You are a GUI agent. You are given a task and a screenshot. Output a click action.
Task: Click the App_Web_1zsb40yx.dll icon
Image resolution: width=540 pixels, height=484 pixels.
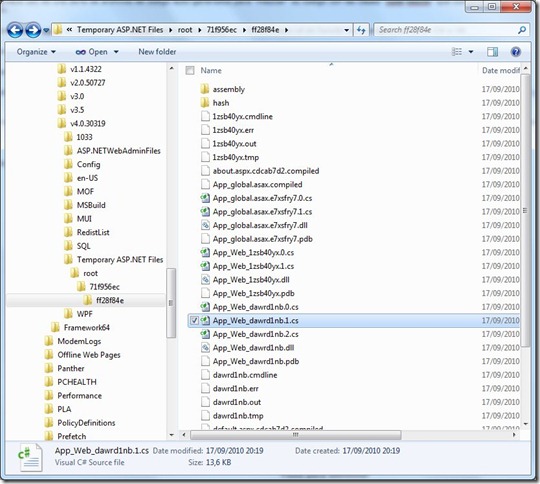point(205,280)
